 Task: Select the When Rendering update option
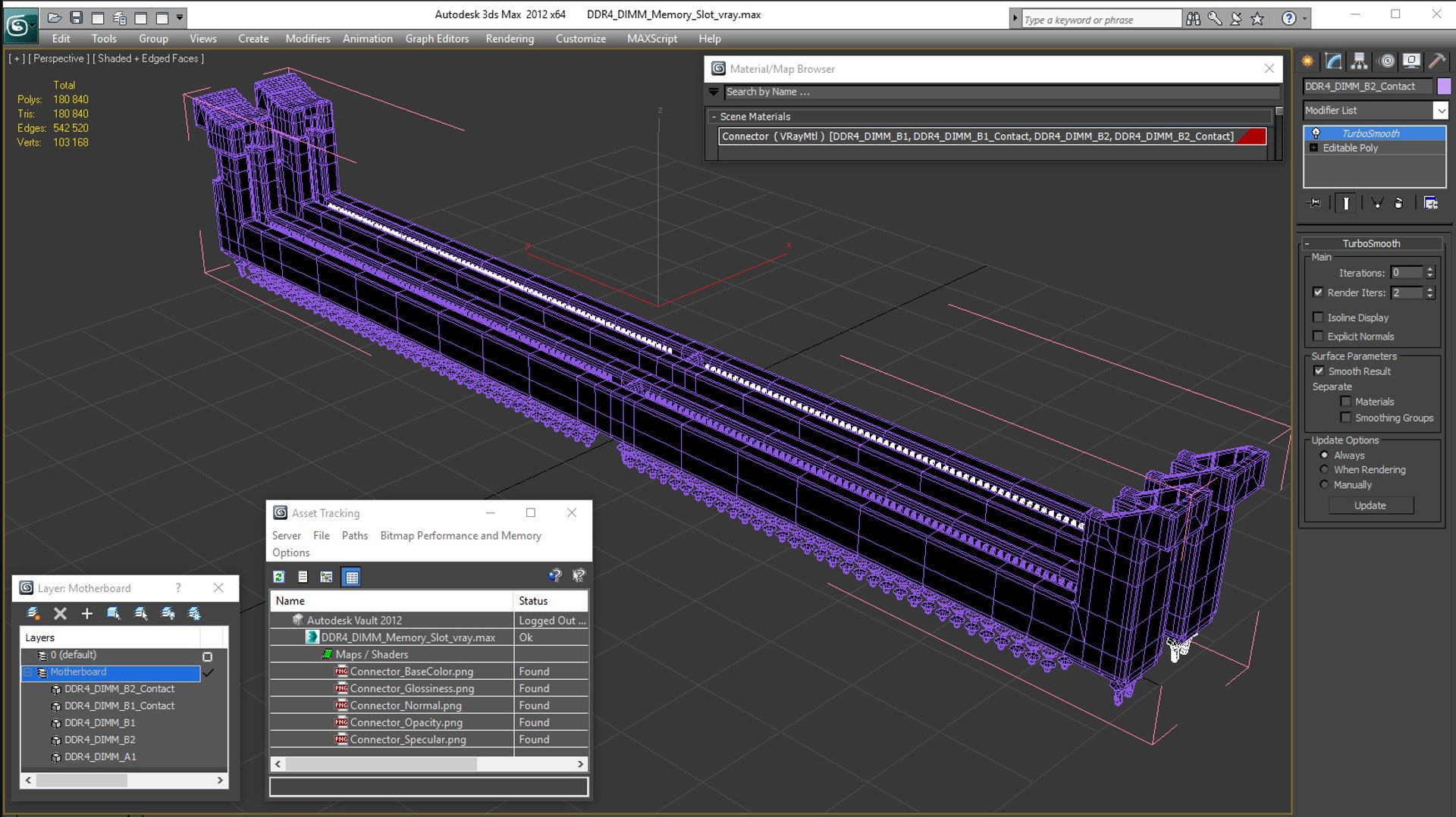point(1324,470)
